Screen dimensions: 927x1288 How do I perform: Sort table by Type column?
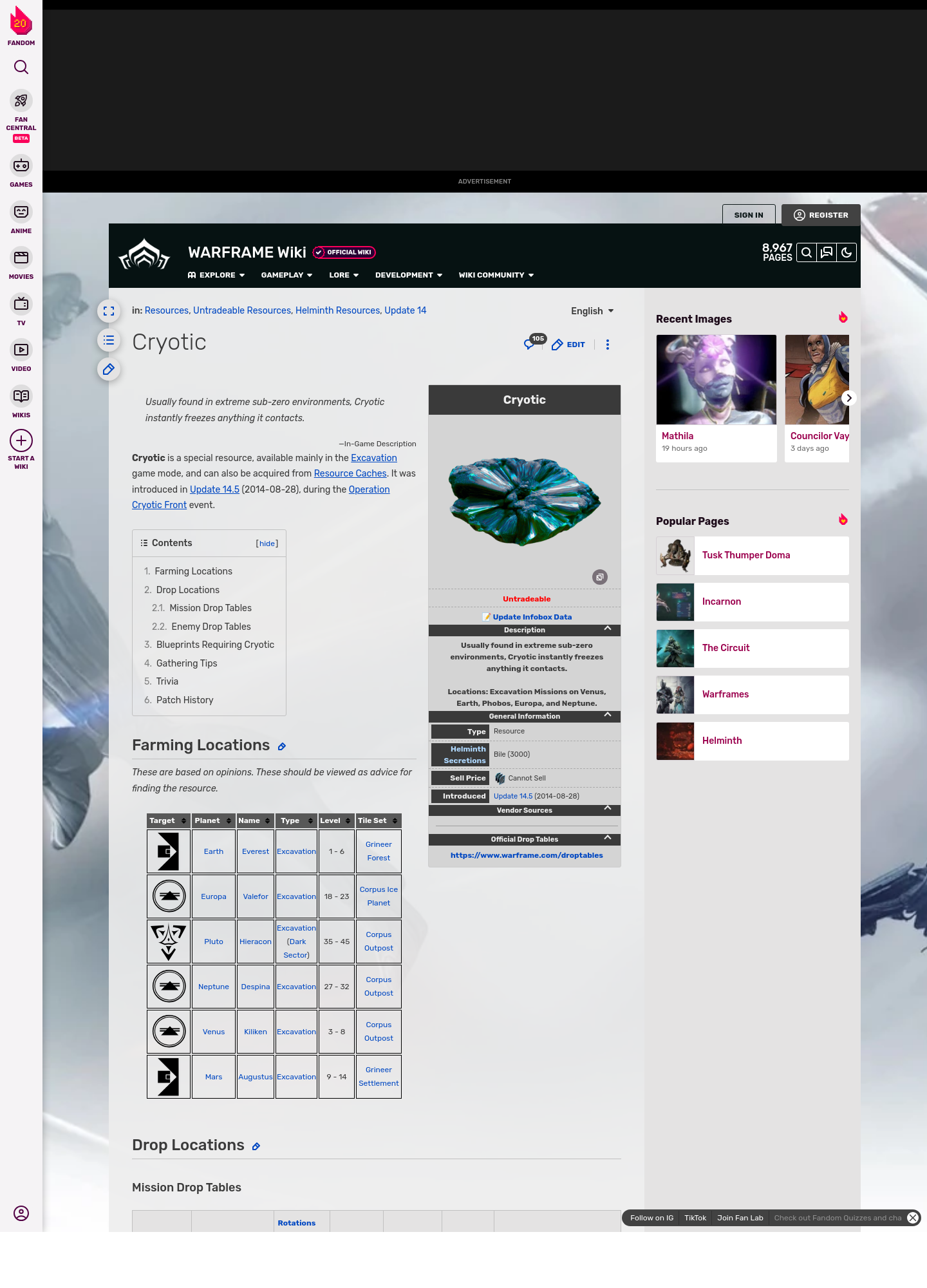tap(296, 820)
